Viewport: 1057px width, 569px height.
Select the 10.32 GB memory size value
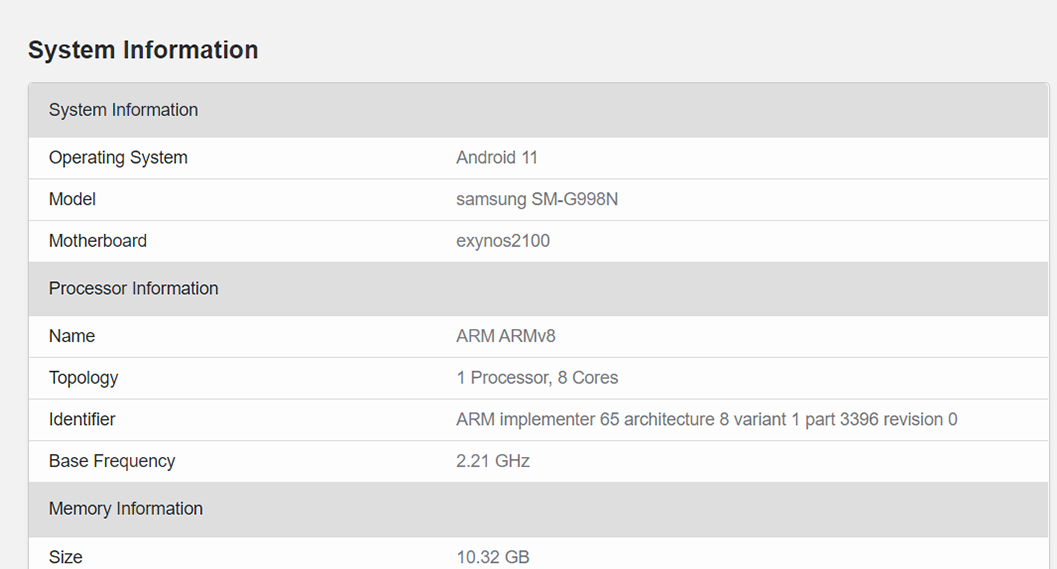tap(493, 557)
